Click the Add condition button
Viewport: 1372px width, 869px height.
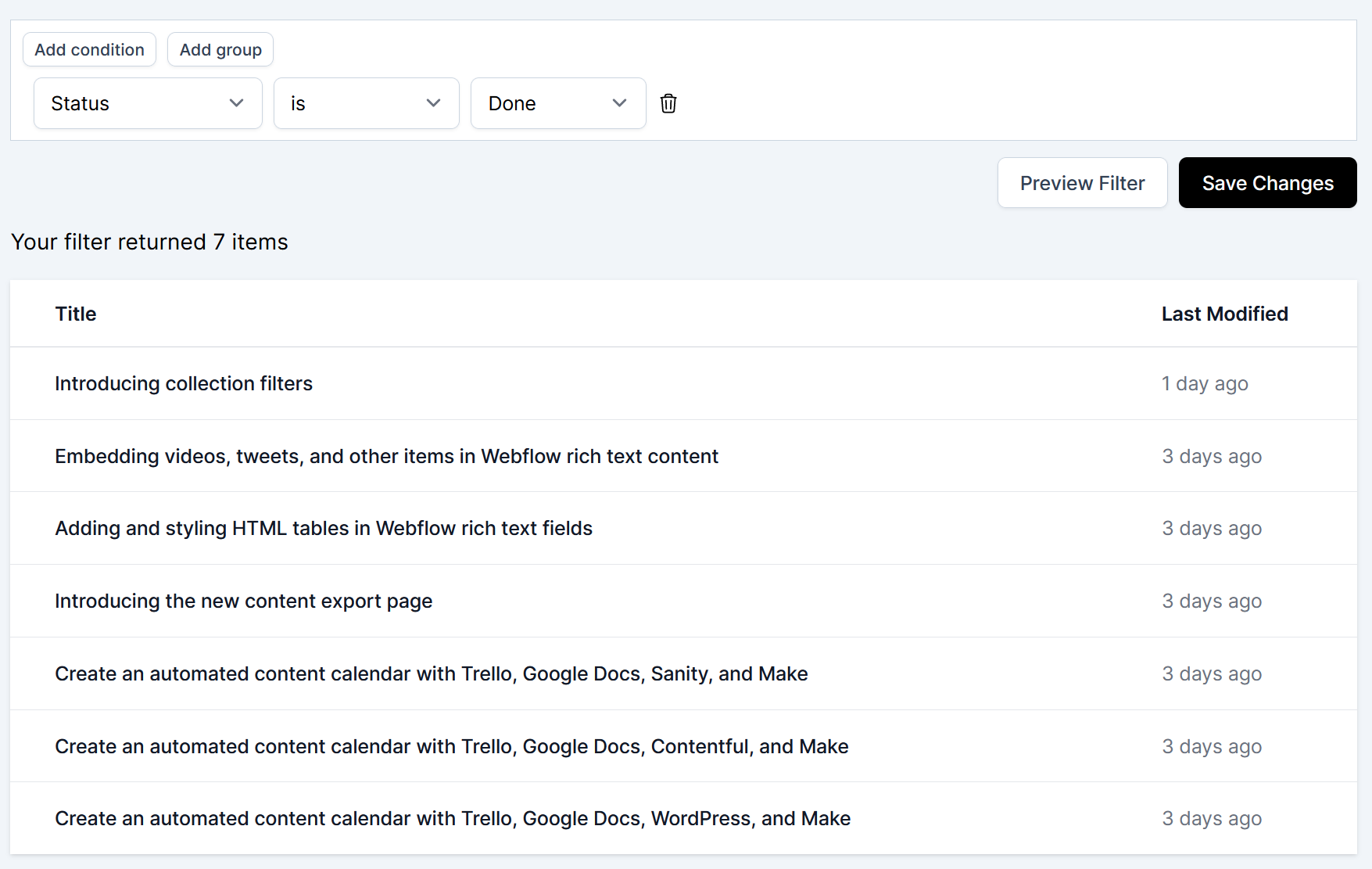point(89,49)
